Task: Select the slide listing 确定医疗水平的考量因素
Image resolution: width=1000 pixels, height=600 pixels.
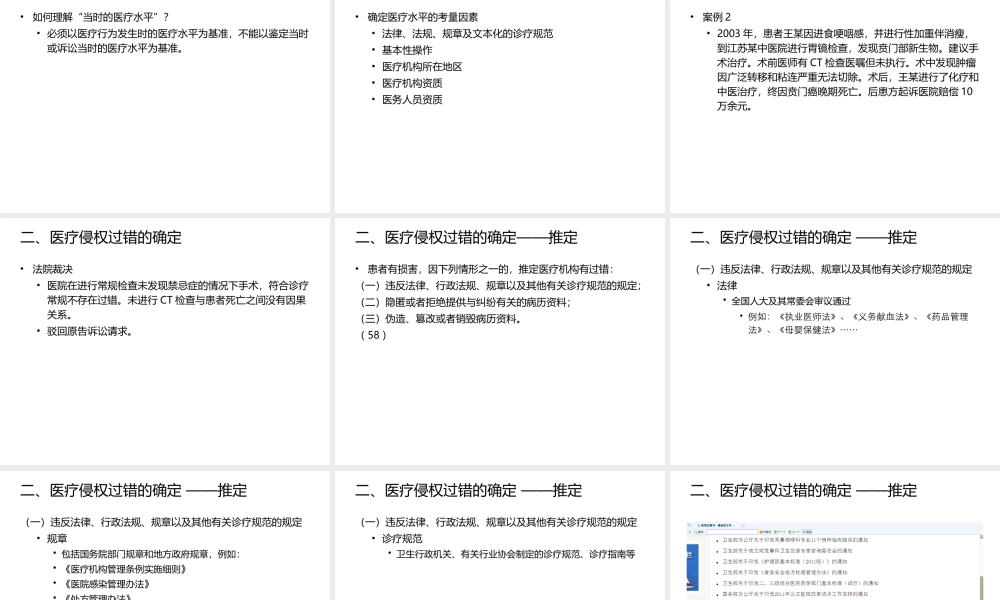Action: coord(499,106)
